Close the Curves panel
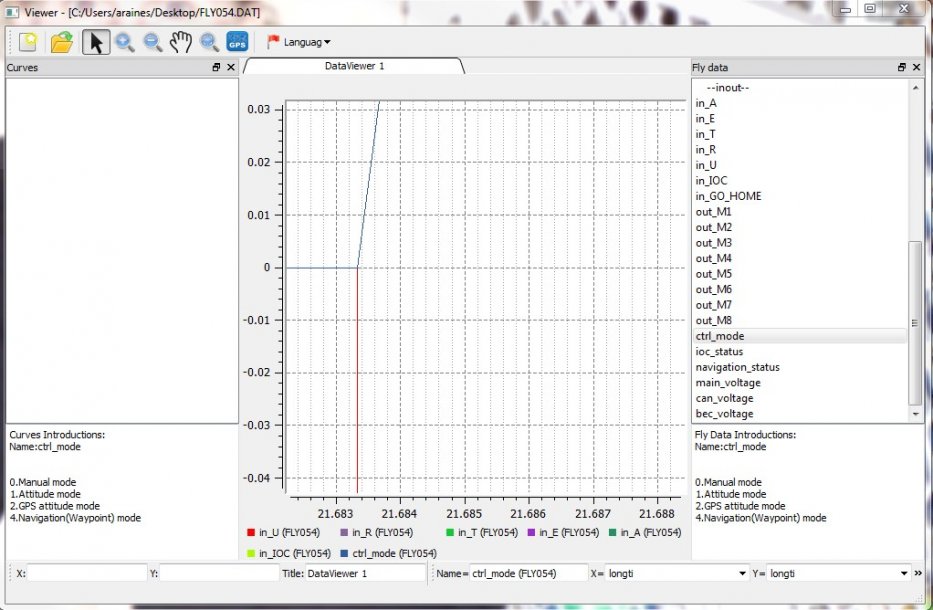The width and height of the screenshot is (933, 610). coord(231,67)
